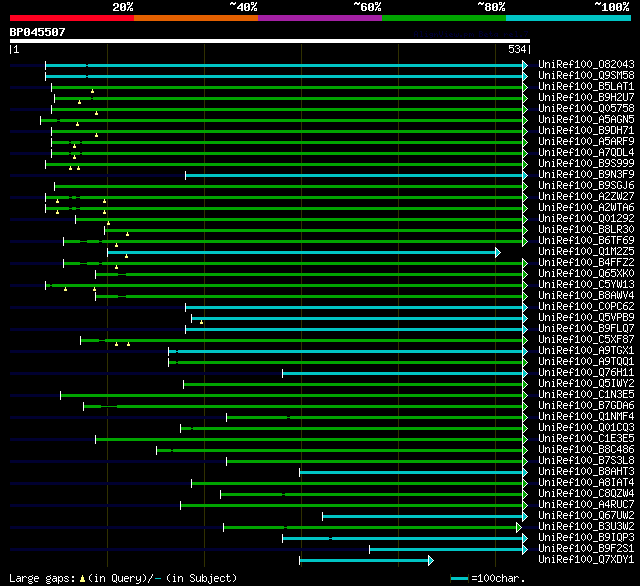Click the UniRef100_Q76H11 label
This screenshot has height=586, width=640.
click(x=586, y=373)
